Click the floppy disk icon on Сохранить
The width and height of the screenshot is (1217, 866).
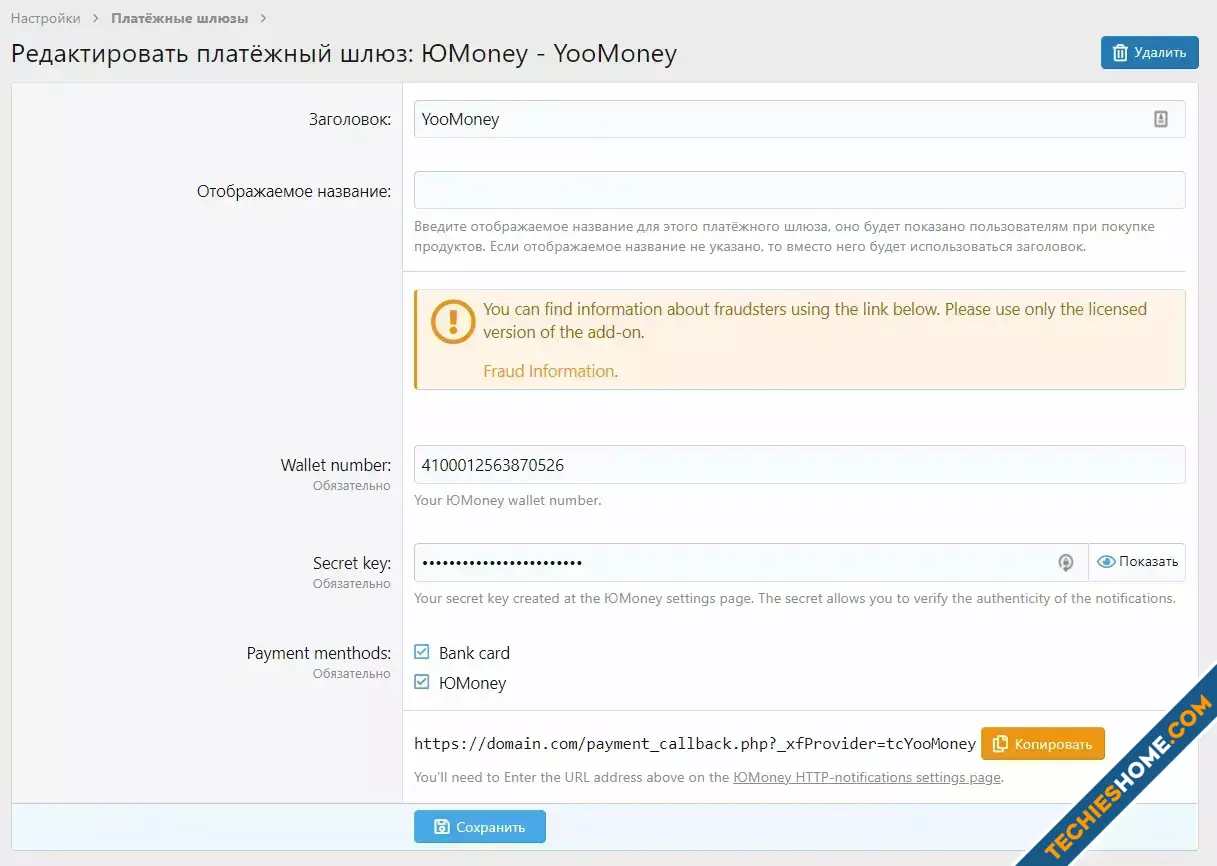(x=442, y=827)
